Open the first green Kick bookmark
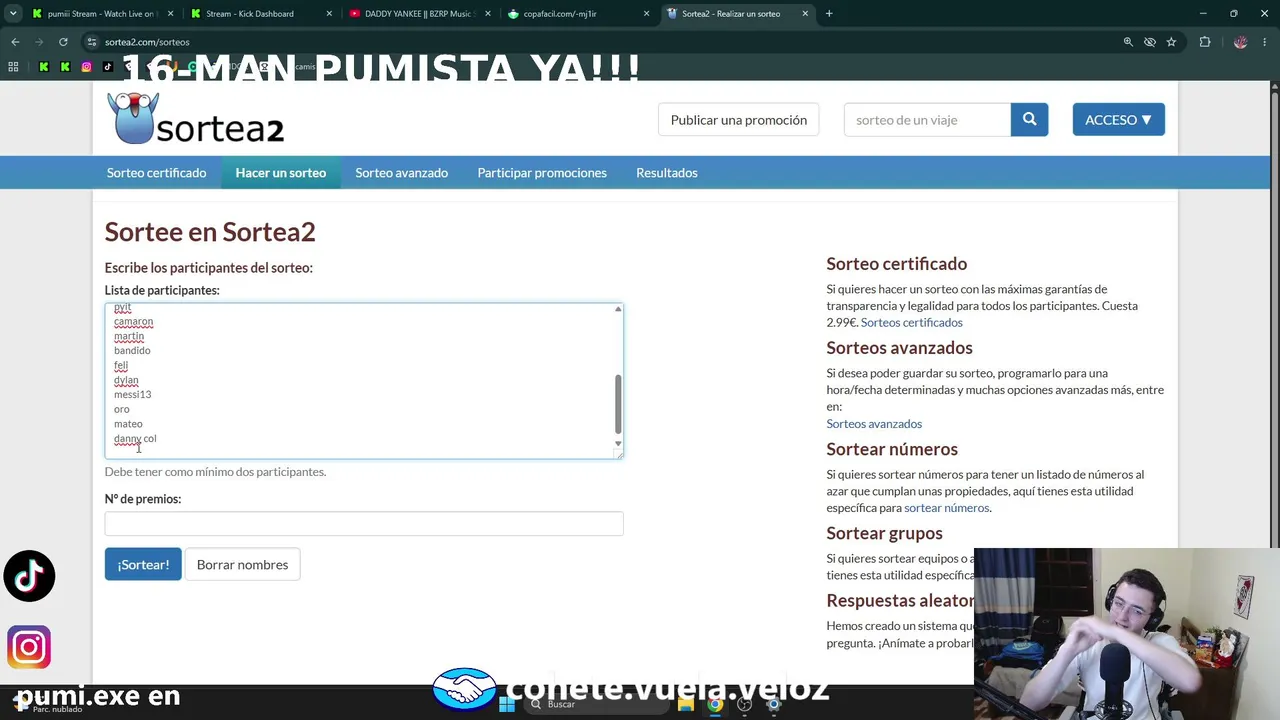 pos(44,67)
